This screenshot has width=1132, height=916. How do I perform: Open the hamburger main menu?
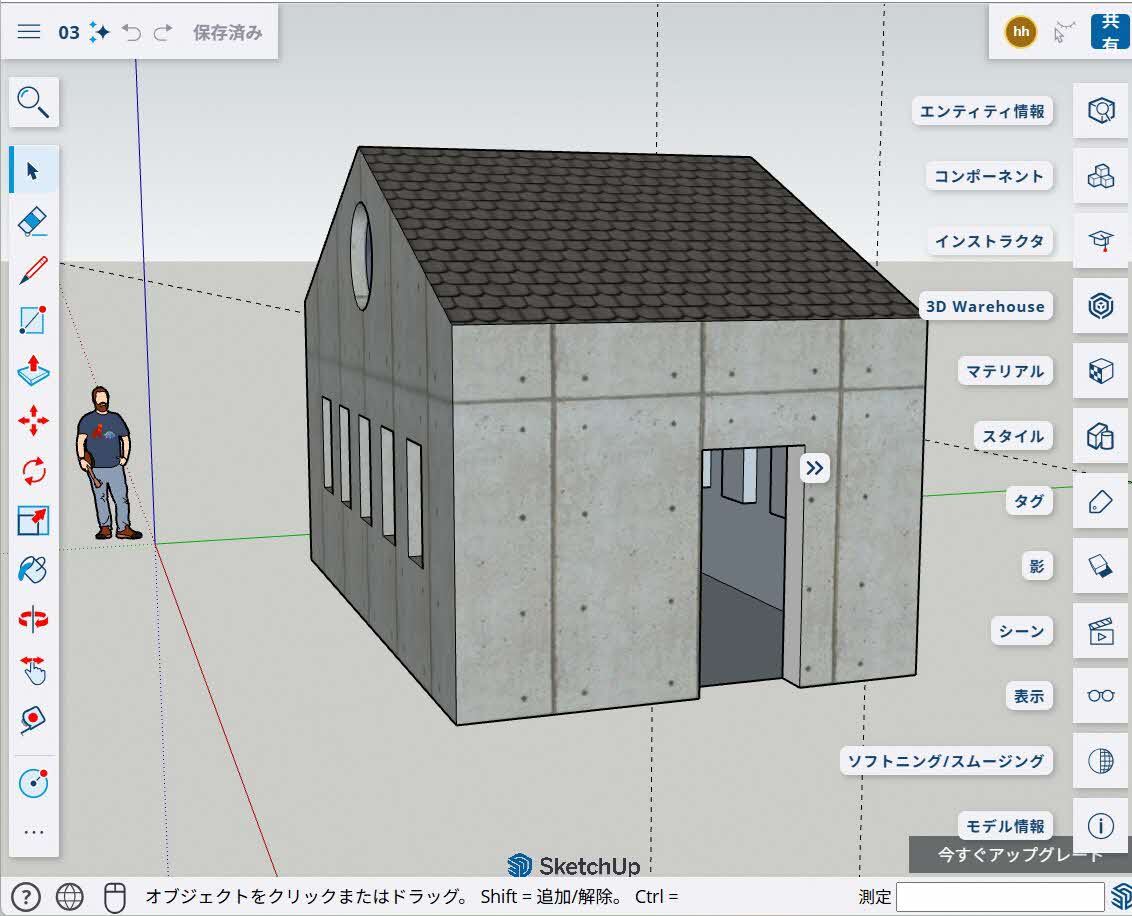(29, 31)
